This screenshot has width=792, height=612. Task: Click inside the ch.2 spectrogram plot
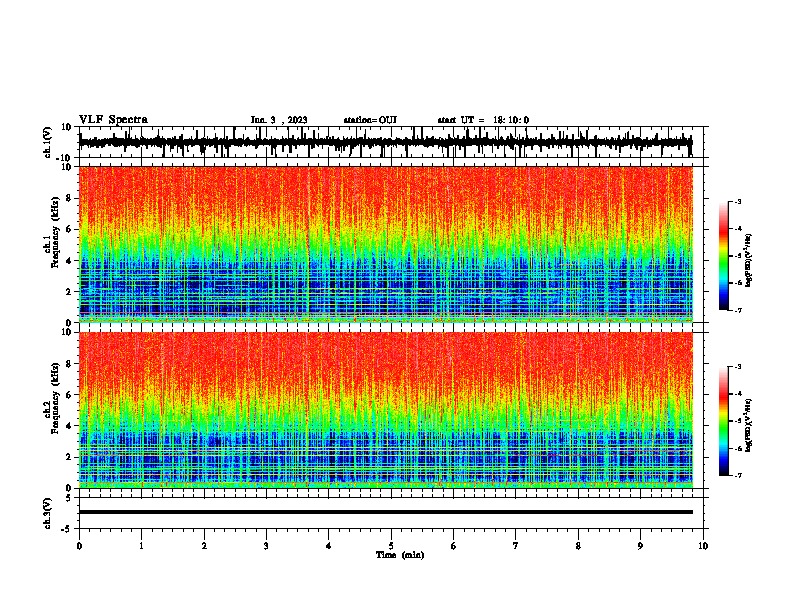click(385, 410)
